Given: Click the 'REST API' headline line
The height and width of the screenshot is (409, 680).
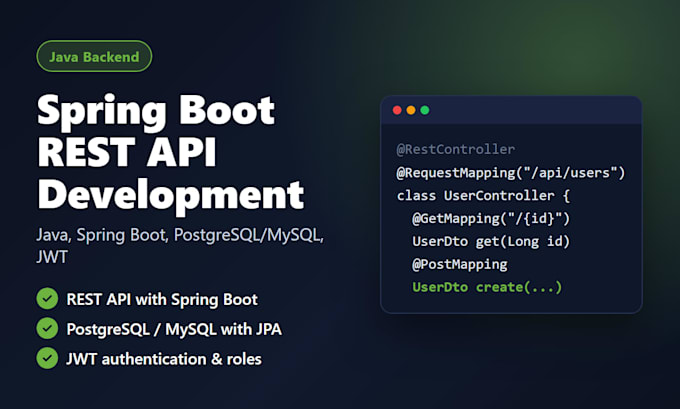Looking at the screenshot, I should 127,152.
